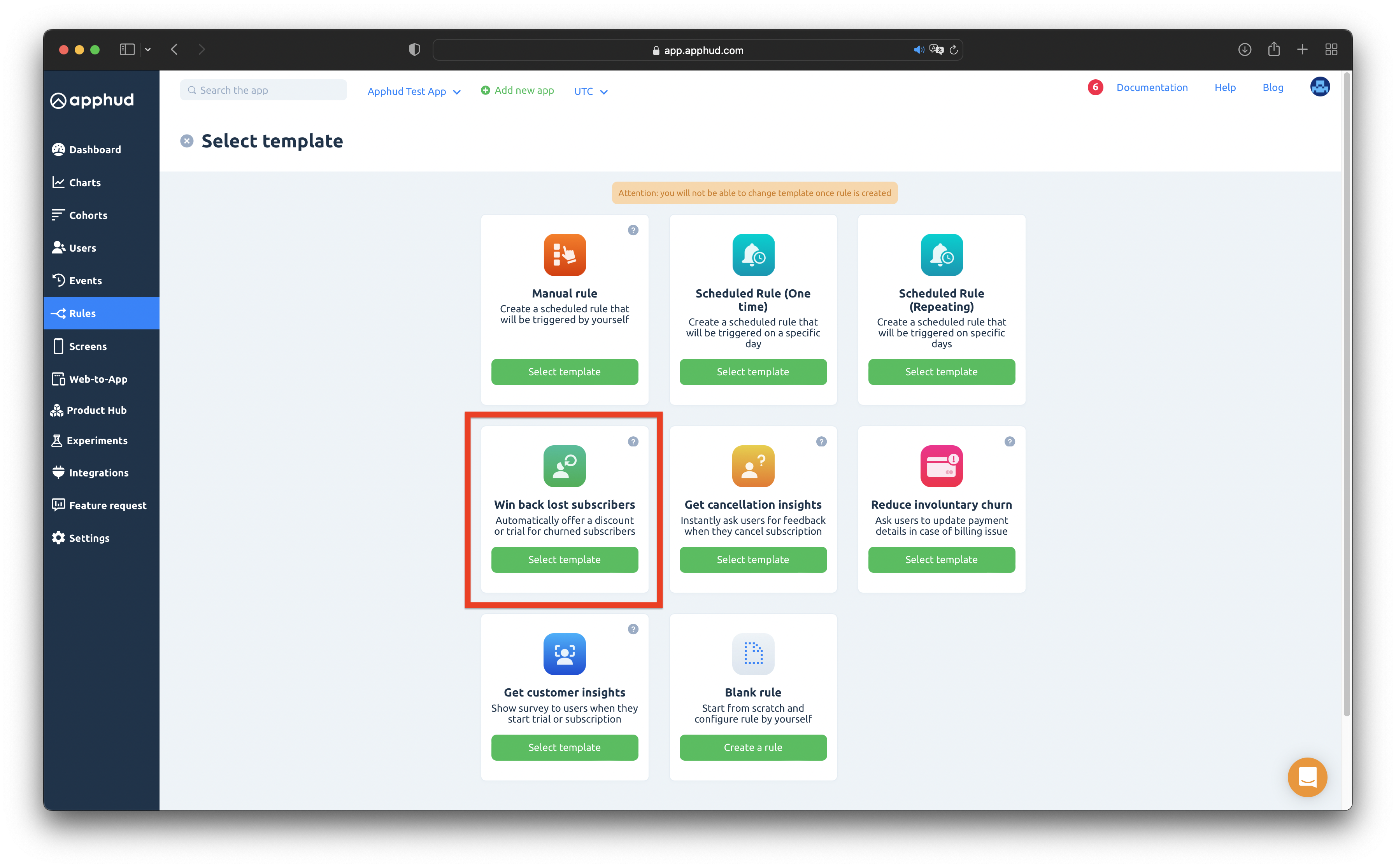Click help question mark on Manual rule card
The image size is (1396, 868).
tap(633, 230)
